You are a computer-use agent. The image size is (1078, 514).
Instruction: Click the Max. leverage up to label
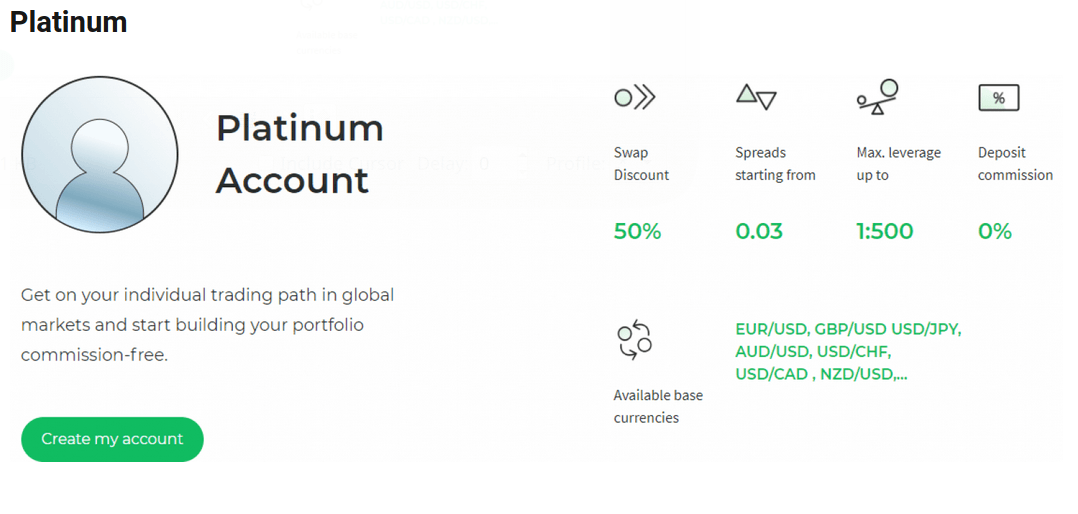coord(899,164)
